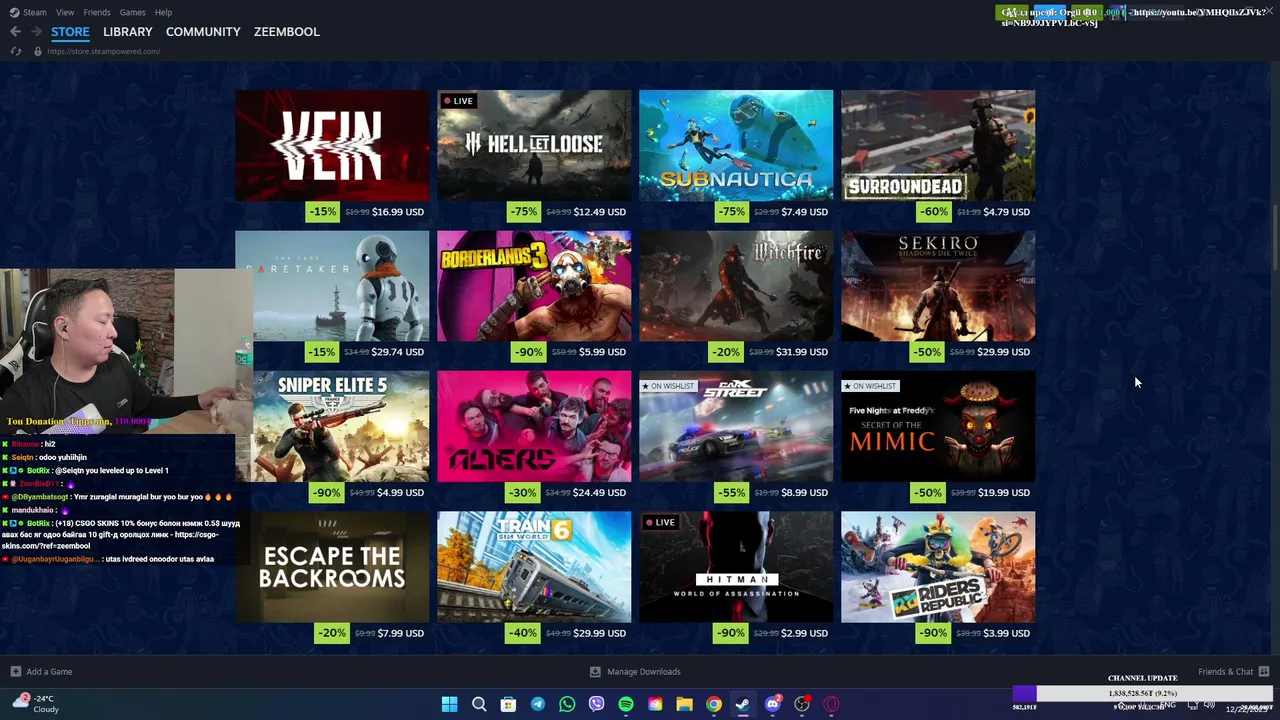
Task: Open the Train Sim World 6 tile
Action: pyautogui.click(x=534, y=567)
